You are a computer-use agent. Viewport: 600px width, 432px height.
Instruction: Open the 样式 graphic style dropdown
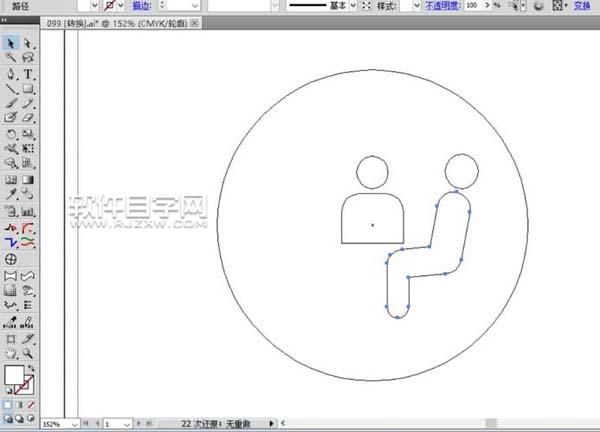point(417,6)
